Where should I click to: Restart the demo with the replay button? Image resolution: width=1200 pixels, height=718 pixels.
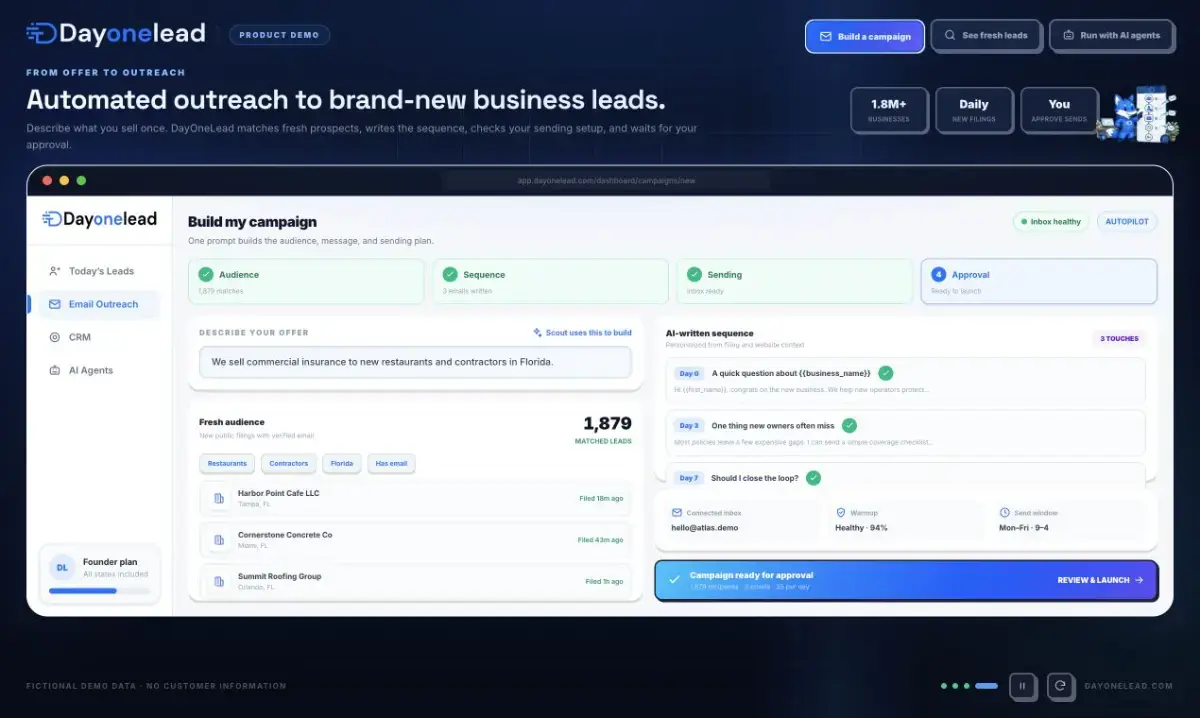(1061, 686)
